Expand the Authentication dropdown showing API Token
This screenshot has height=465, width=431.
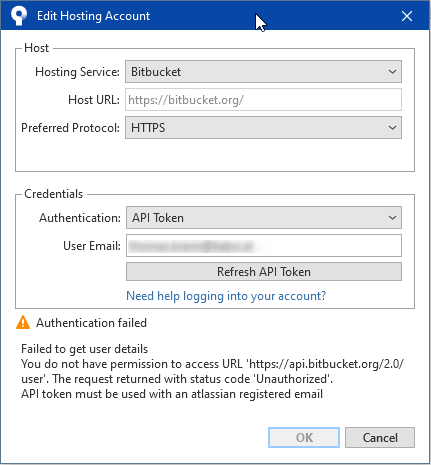click(x=264, y=218)
